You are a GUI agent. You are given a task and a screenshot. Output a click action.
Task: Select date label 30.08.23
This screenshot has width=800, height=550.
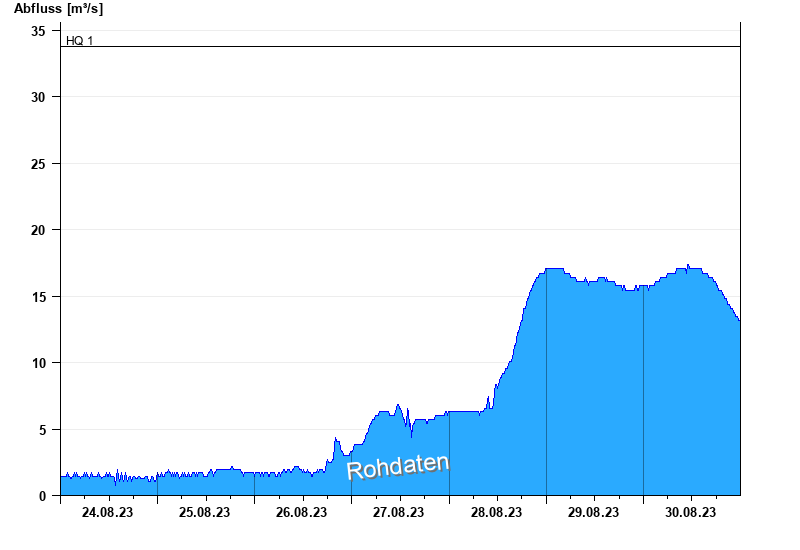(690, 512)
